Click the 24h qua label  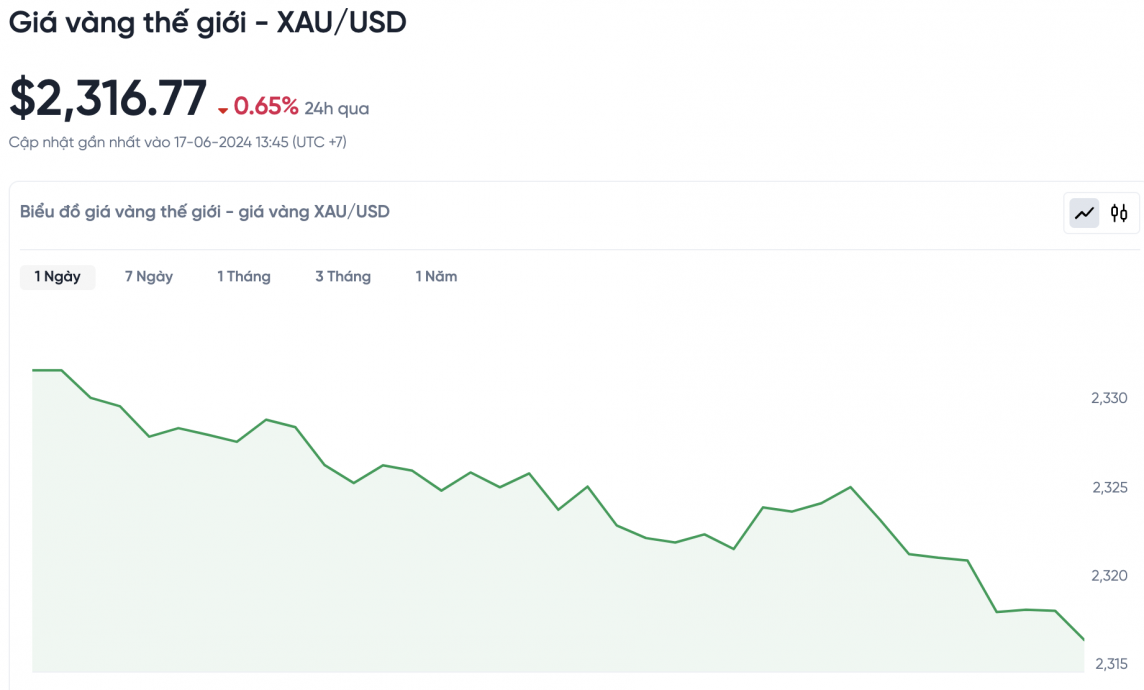click(337, 108)
